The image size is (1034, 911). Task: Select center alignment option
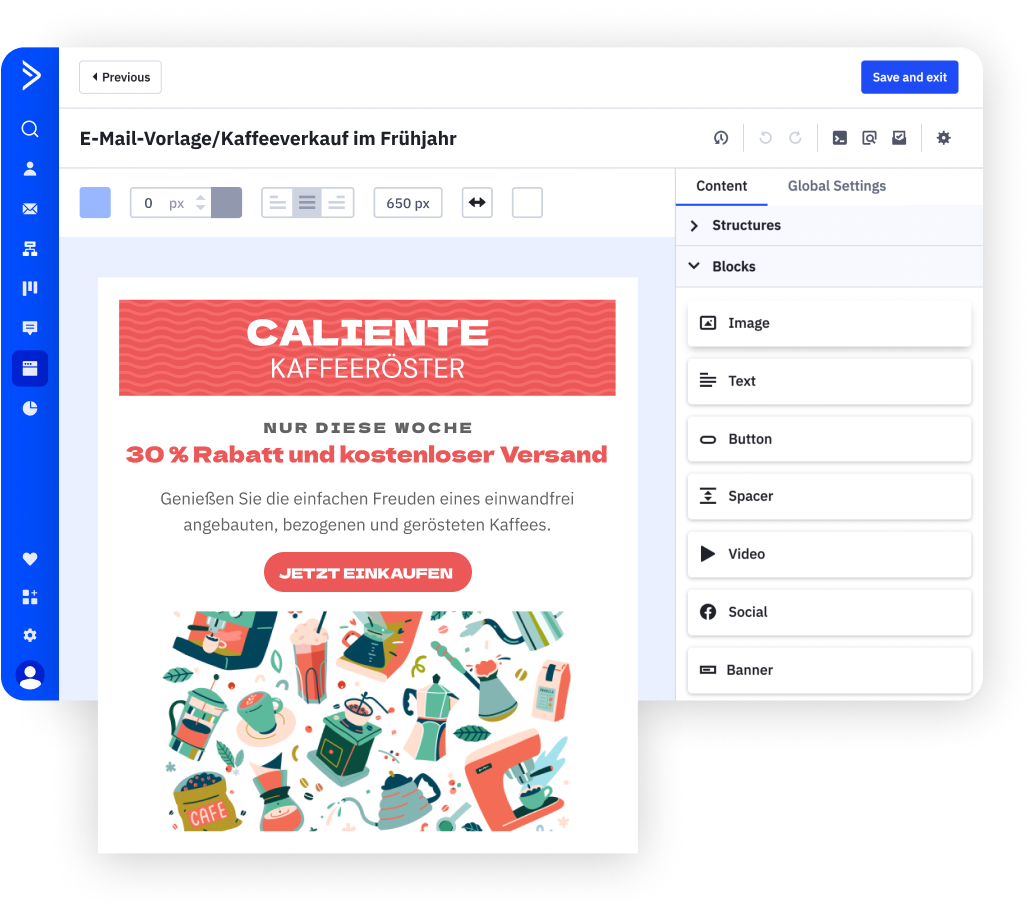point(307,203)
